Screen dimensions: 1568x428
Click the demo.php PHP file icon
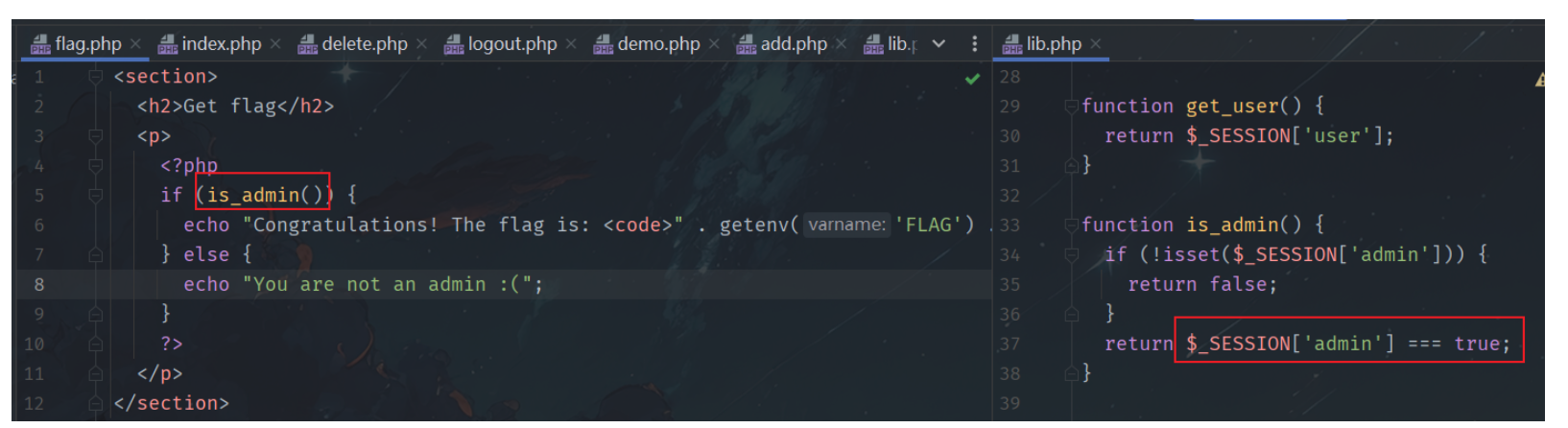point(603,44)
